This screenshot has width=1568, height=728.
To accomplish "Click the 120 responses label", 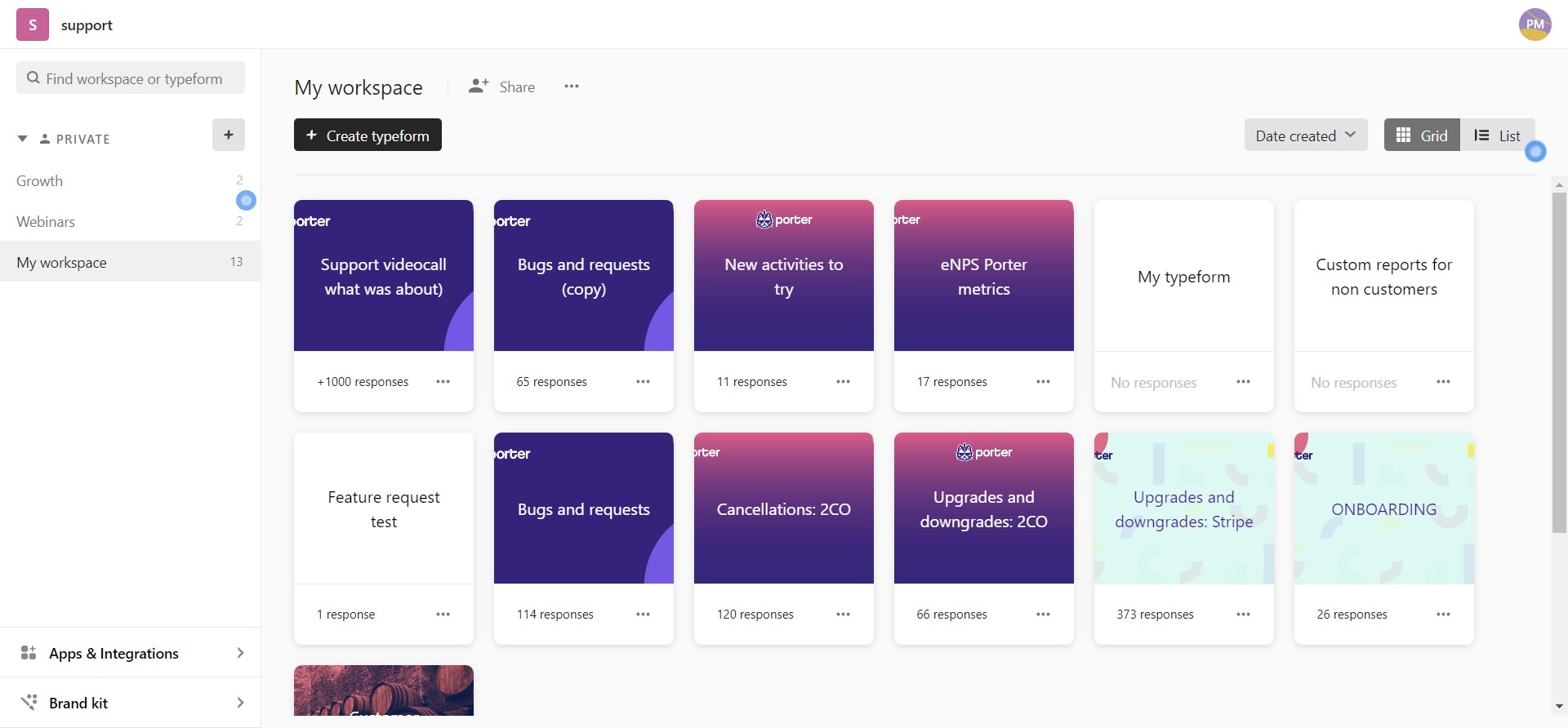I will [755, 615].
